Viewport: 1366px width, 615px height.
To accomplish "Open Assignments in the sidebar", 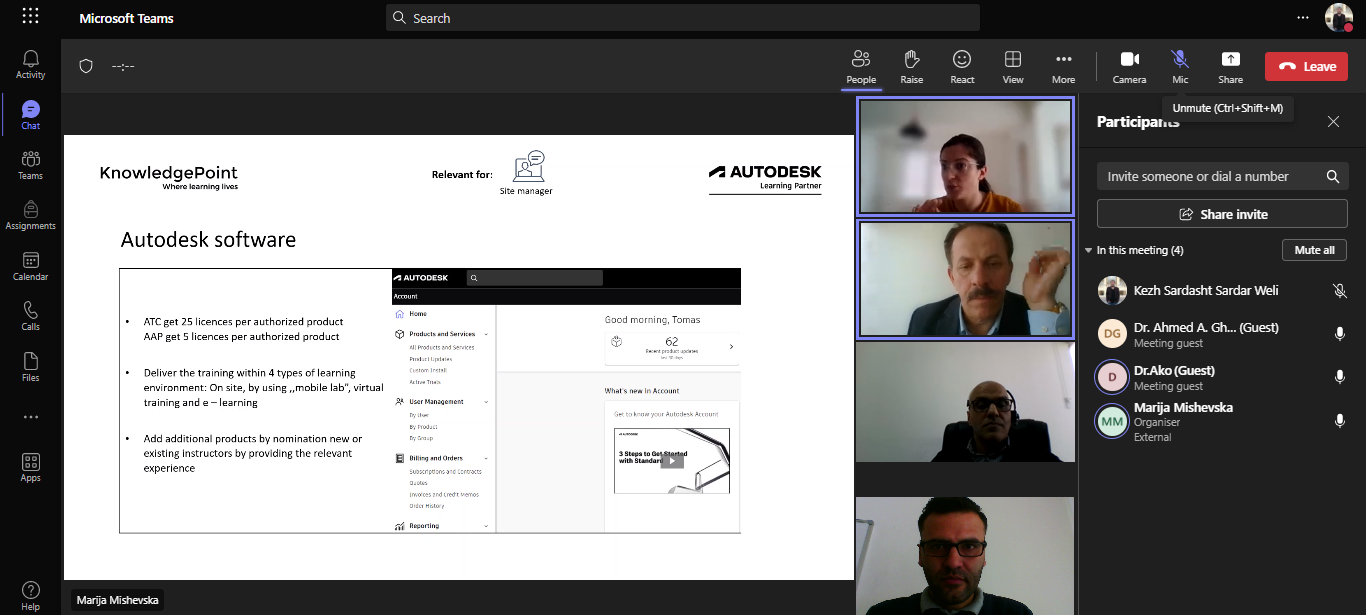I will 30,216.
